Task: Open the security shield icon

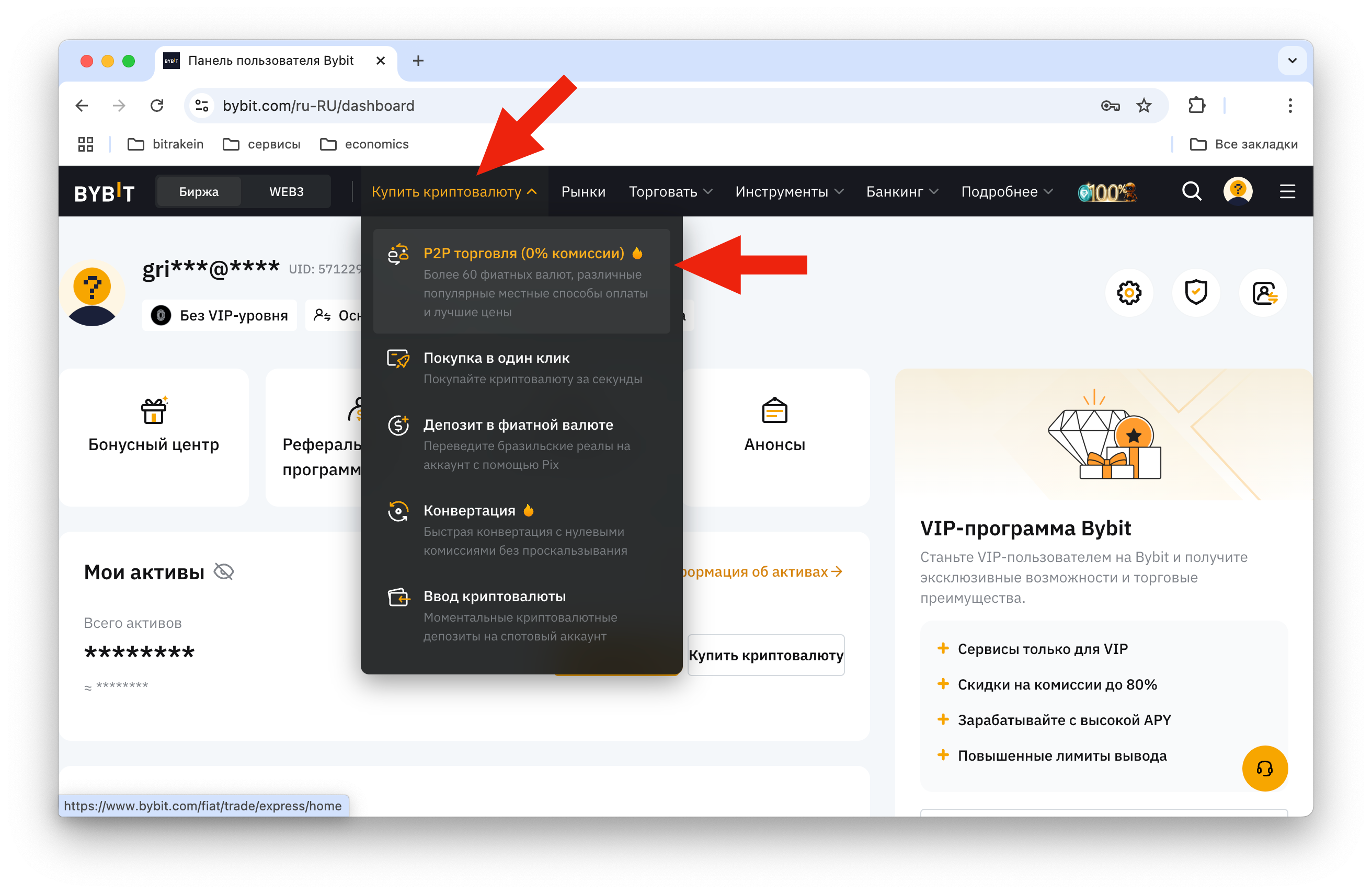Action: pyautogui.click(x=1196, y=292)
